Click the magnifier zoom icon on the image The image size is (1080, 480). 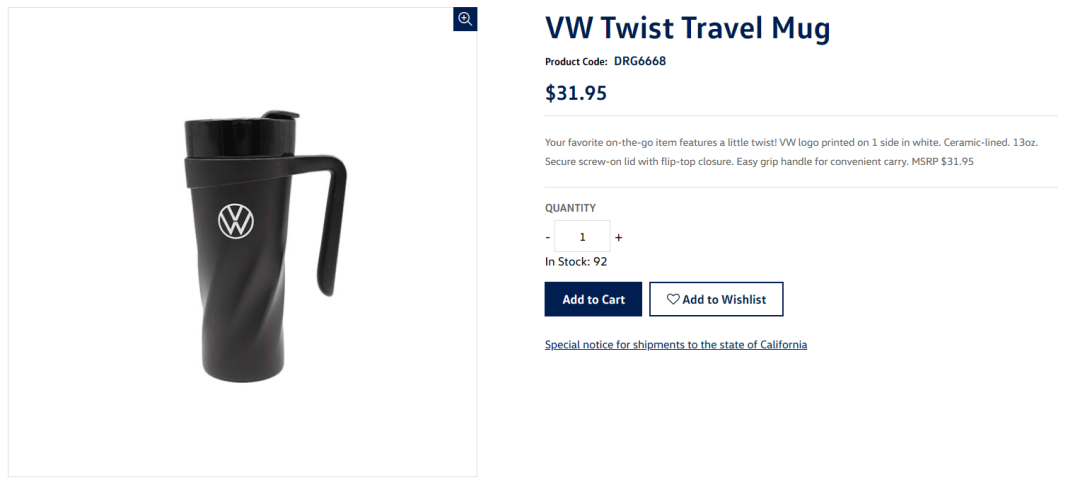coord(464,19)
